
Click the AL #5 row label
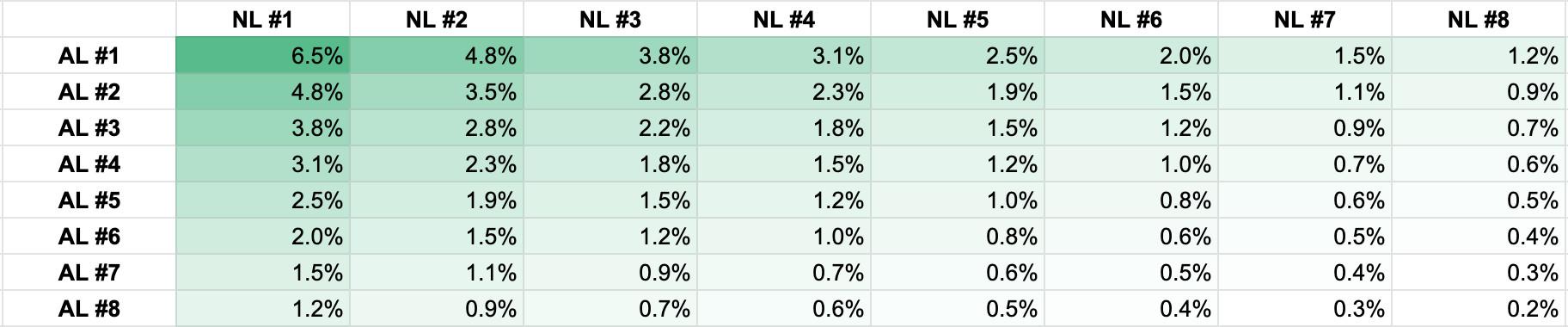click(x=89, y=201)
